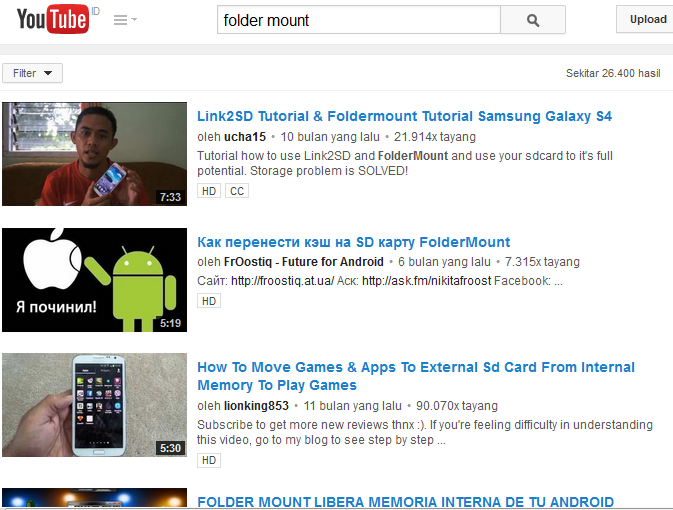673x510 pixels.
Task: Open the 'Я починил!' Android video thumbnail
Action: tap(94, 280)
